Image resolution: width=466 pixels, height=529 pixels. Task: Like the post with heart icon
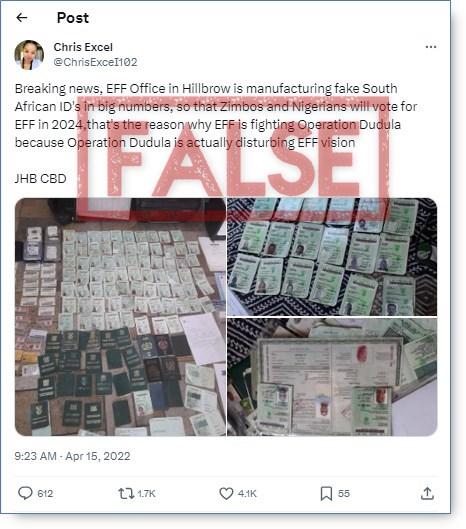click(226, 494)
